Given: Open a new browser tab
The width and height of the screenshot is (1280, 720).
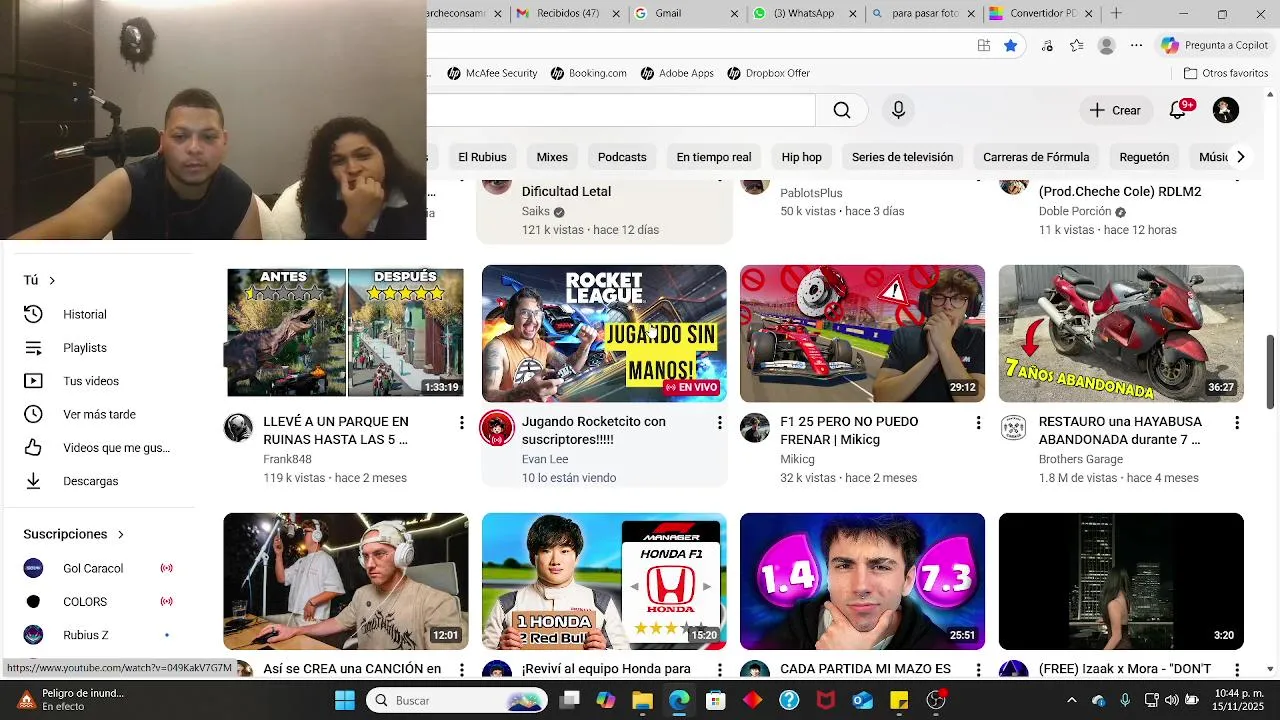Looking at the screenshot, I should click(x=1116, y=14).
